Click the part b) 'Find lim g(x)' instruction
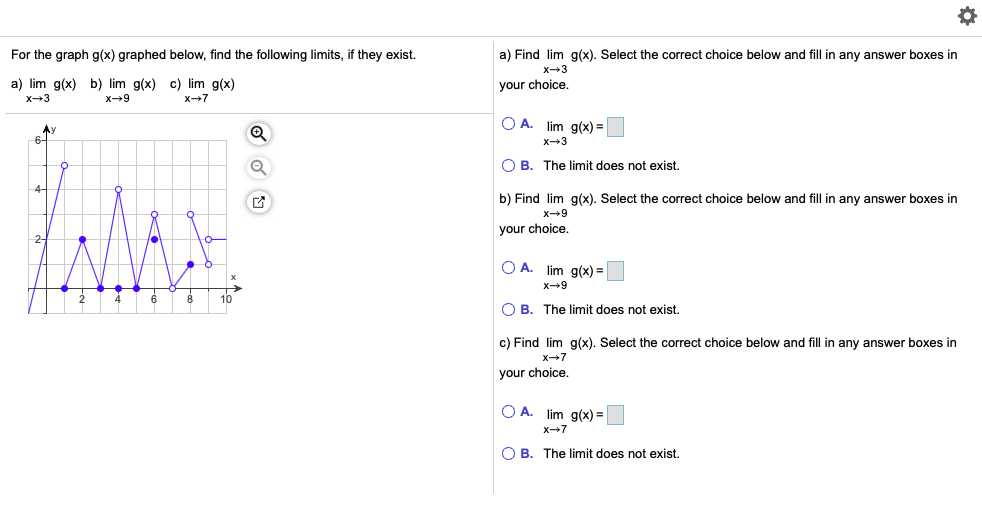The image size is (982, 508). tap(727, 199)
